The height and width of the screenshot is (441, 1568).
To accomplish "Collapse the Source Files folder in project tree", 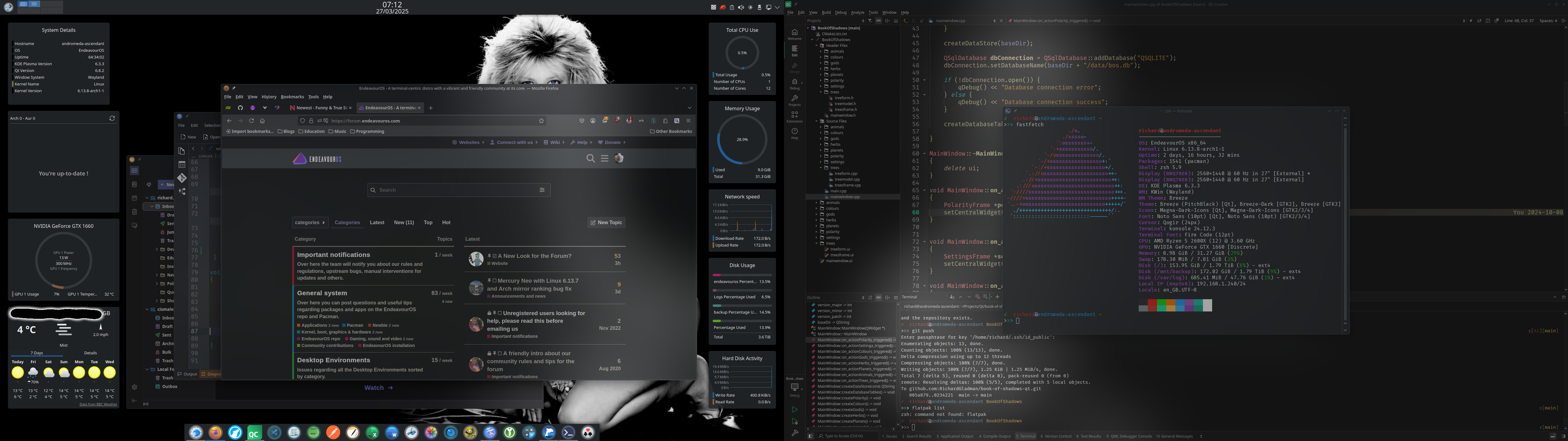I will 817,121.
